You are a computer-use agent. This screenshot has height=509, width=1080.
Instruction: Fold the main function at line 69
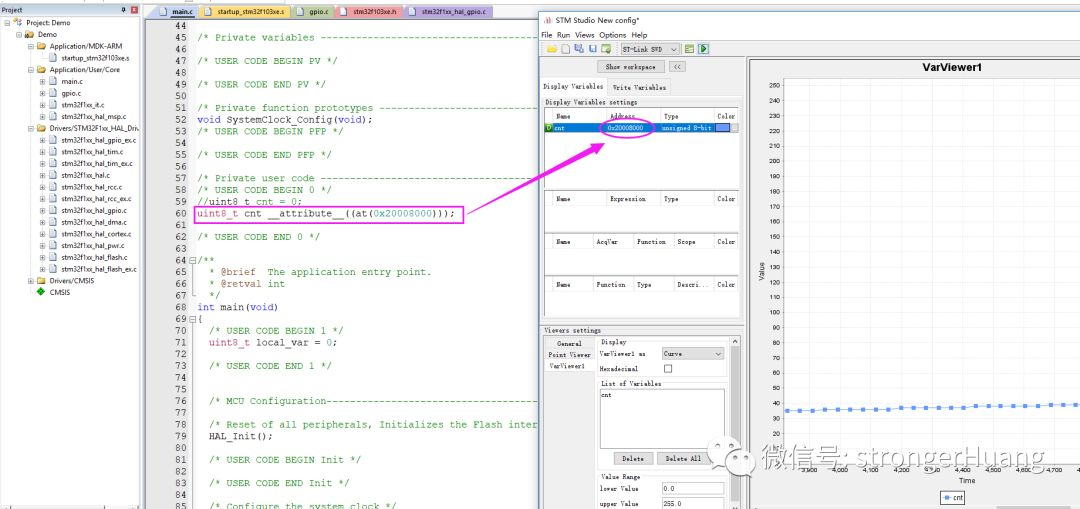192,319
